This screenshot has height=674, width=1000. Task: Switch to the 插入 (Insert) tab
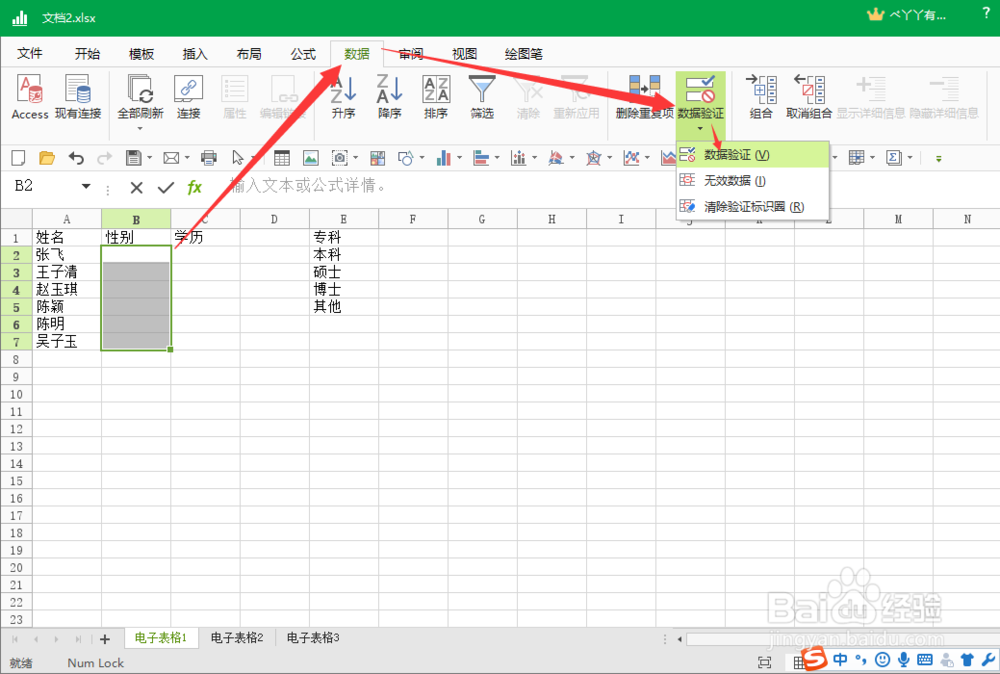tap(195, 54)
